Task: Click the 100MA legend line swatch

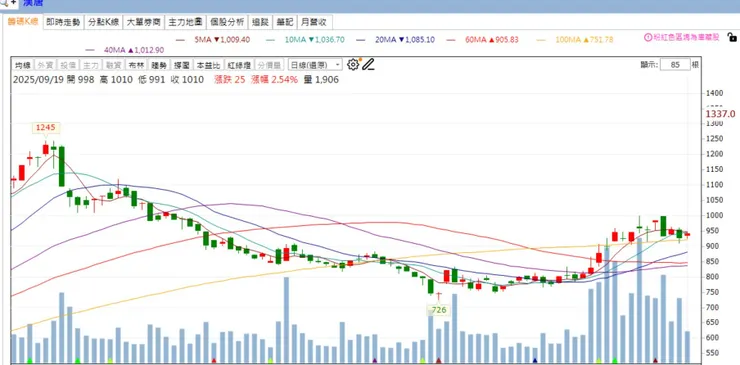Action: click(x=541, y=40)
